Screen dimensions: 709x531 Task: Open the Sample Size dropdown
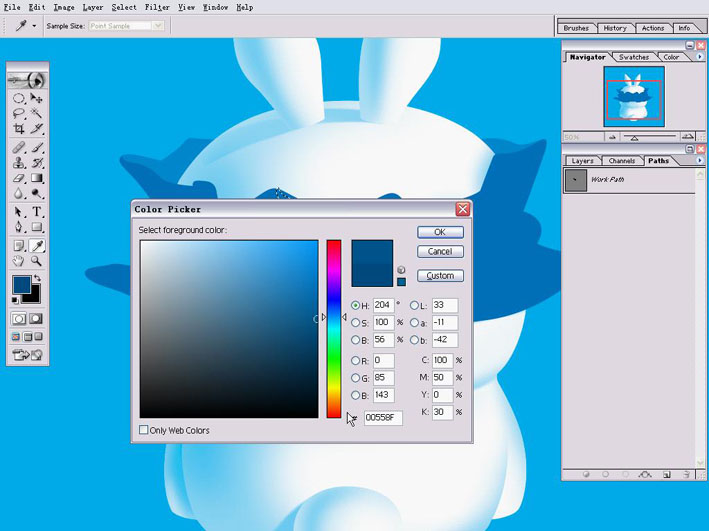coord(158,26)
